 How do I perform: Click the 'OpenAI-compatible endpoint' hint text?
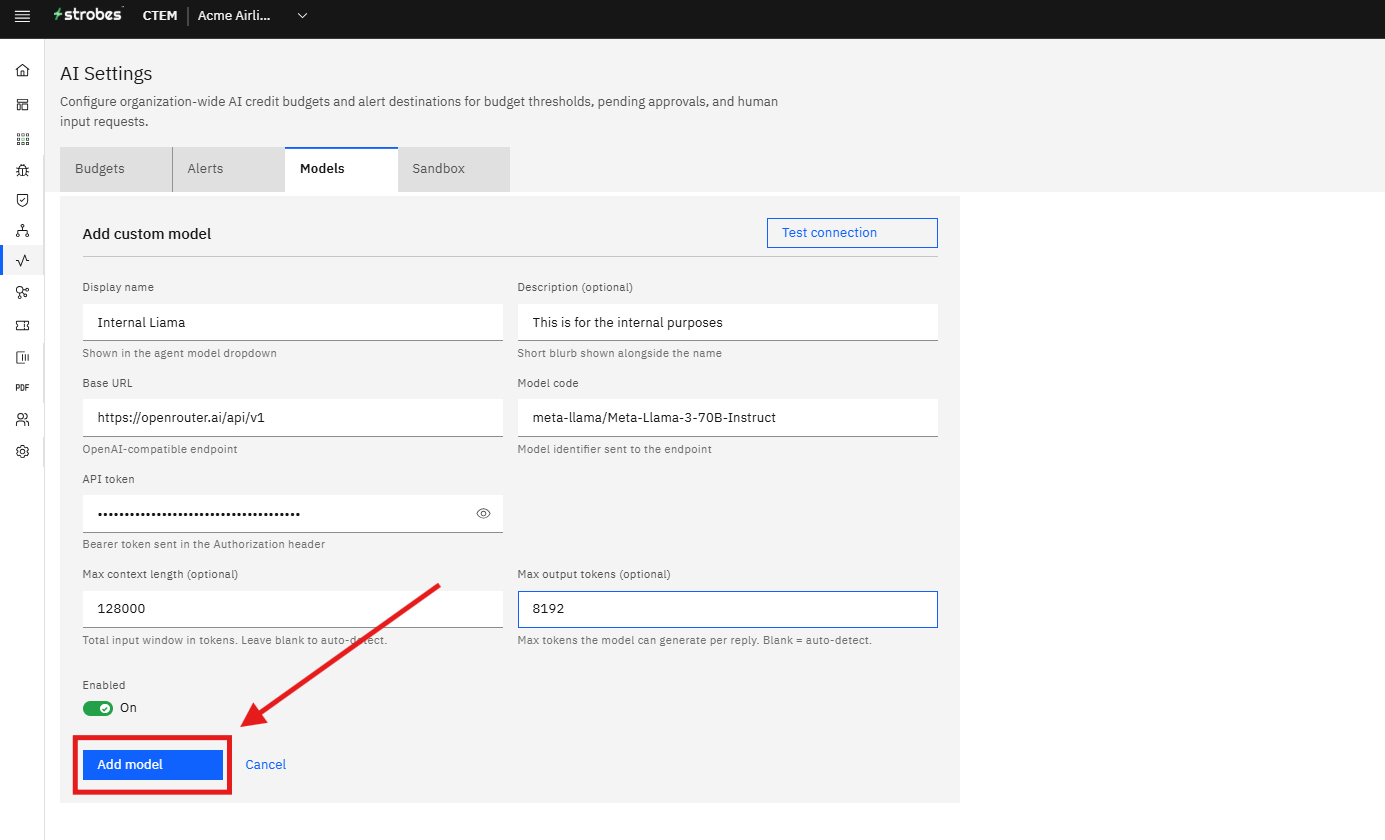click(x=160, y=450)
